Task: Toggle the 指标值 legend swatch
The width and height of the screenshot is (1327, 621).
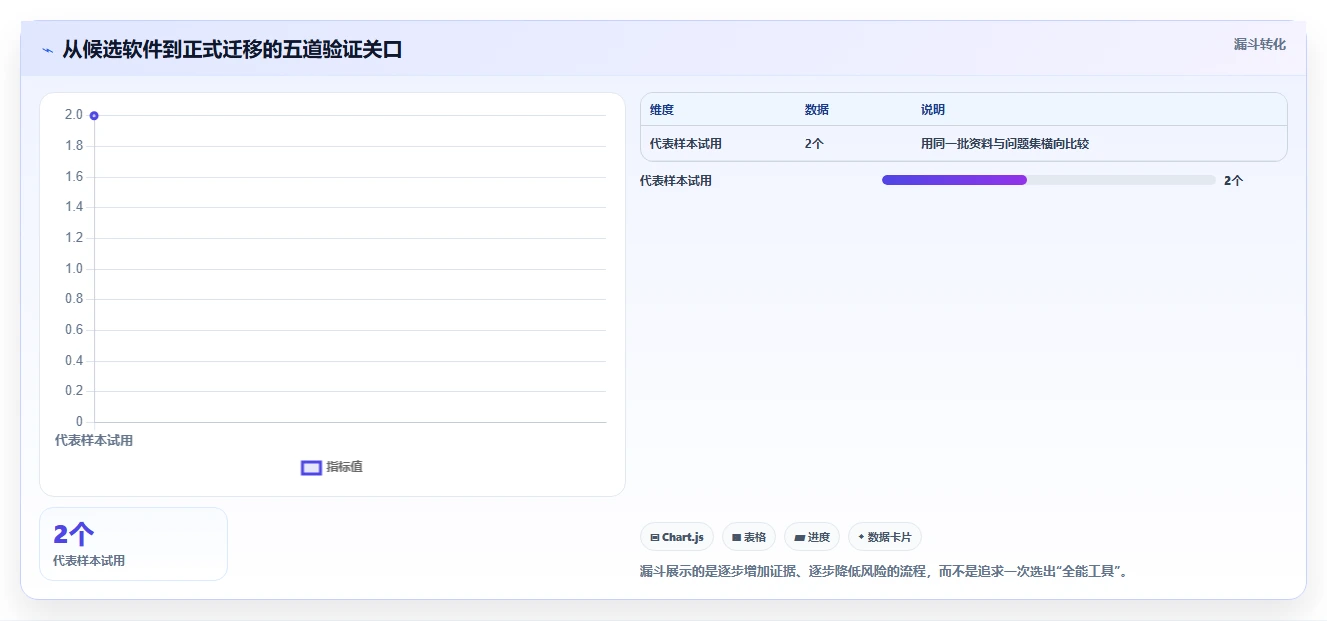Action: pyautogui.click(x=311, y=467)
